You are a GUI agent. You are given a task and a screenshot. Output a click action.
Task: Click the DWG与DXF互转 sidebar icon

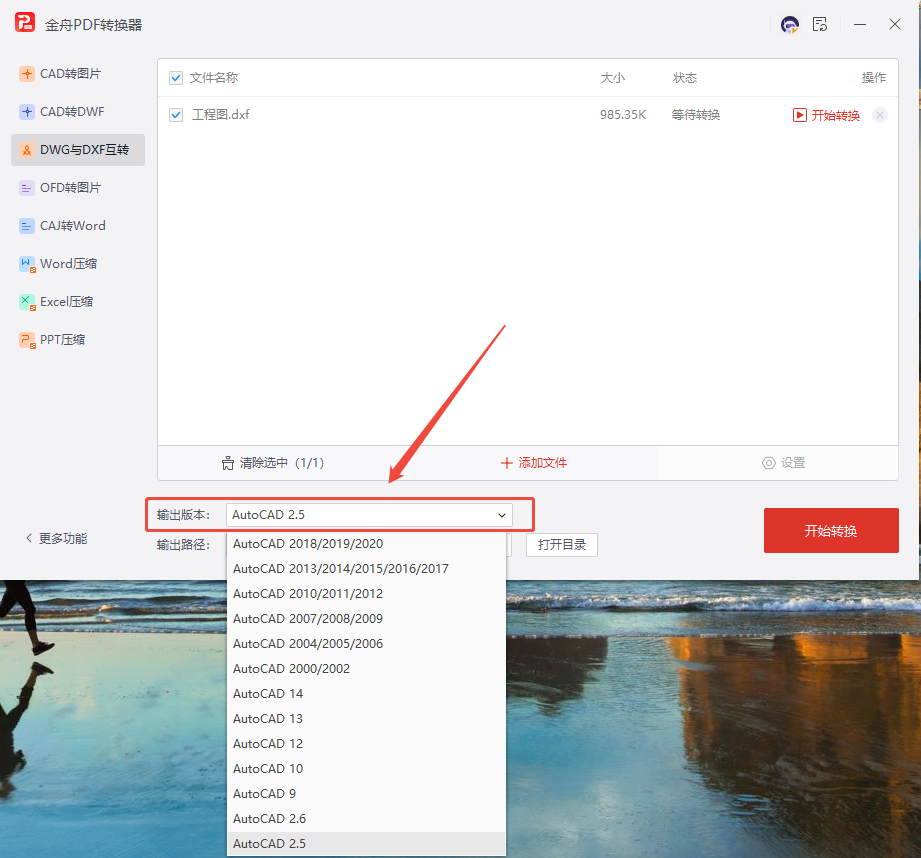[x=26, y=150]
